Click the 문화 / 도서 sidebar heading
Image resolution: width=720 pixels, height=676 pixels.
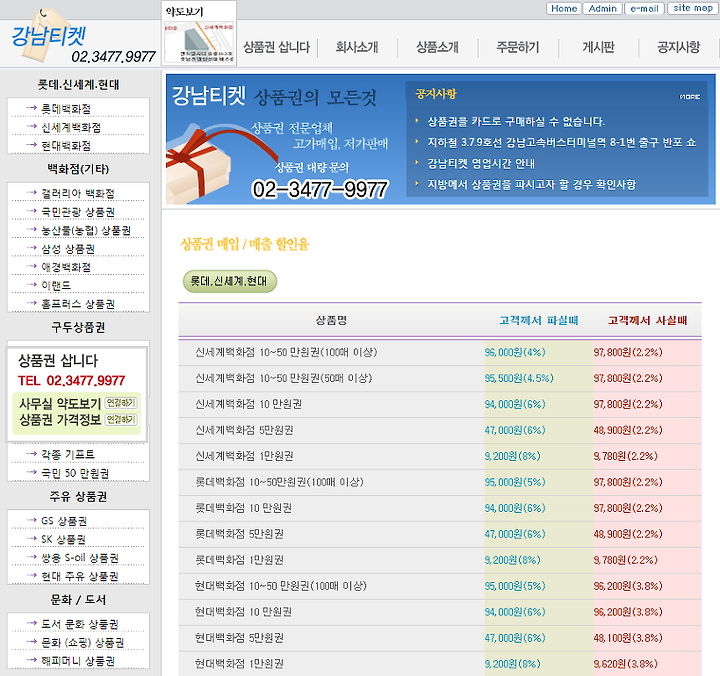tap(78, 600)
